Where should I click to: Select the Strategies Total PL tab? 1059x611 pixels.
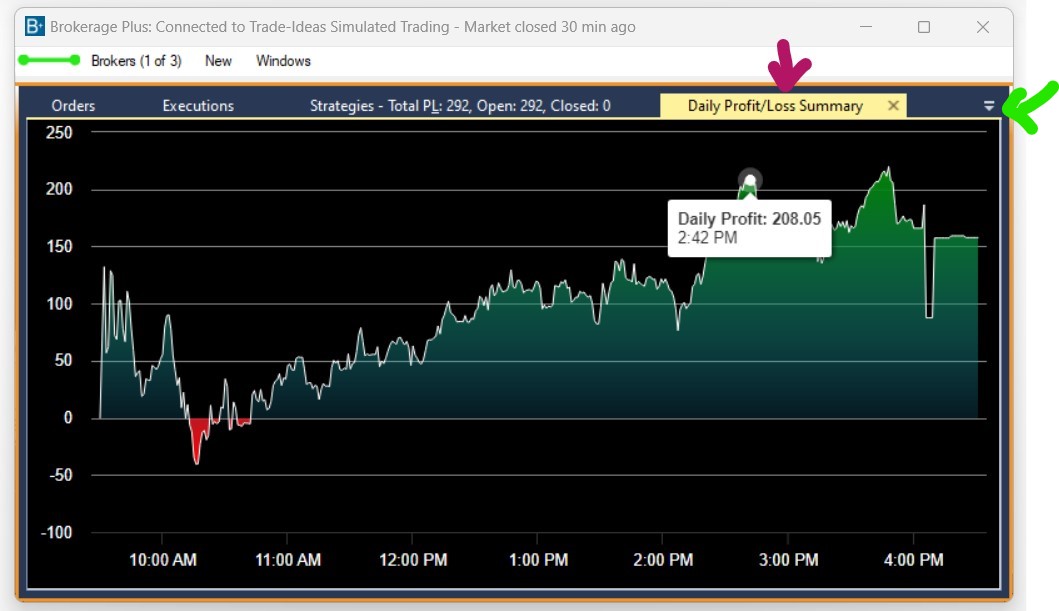tap(460, 106)
